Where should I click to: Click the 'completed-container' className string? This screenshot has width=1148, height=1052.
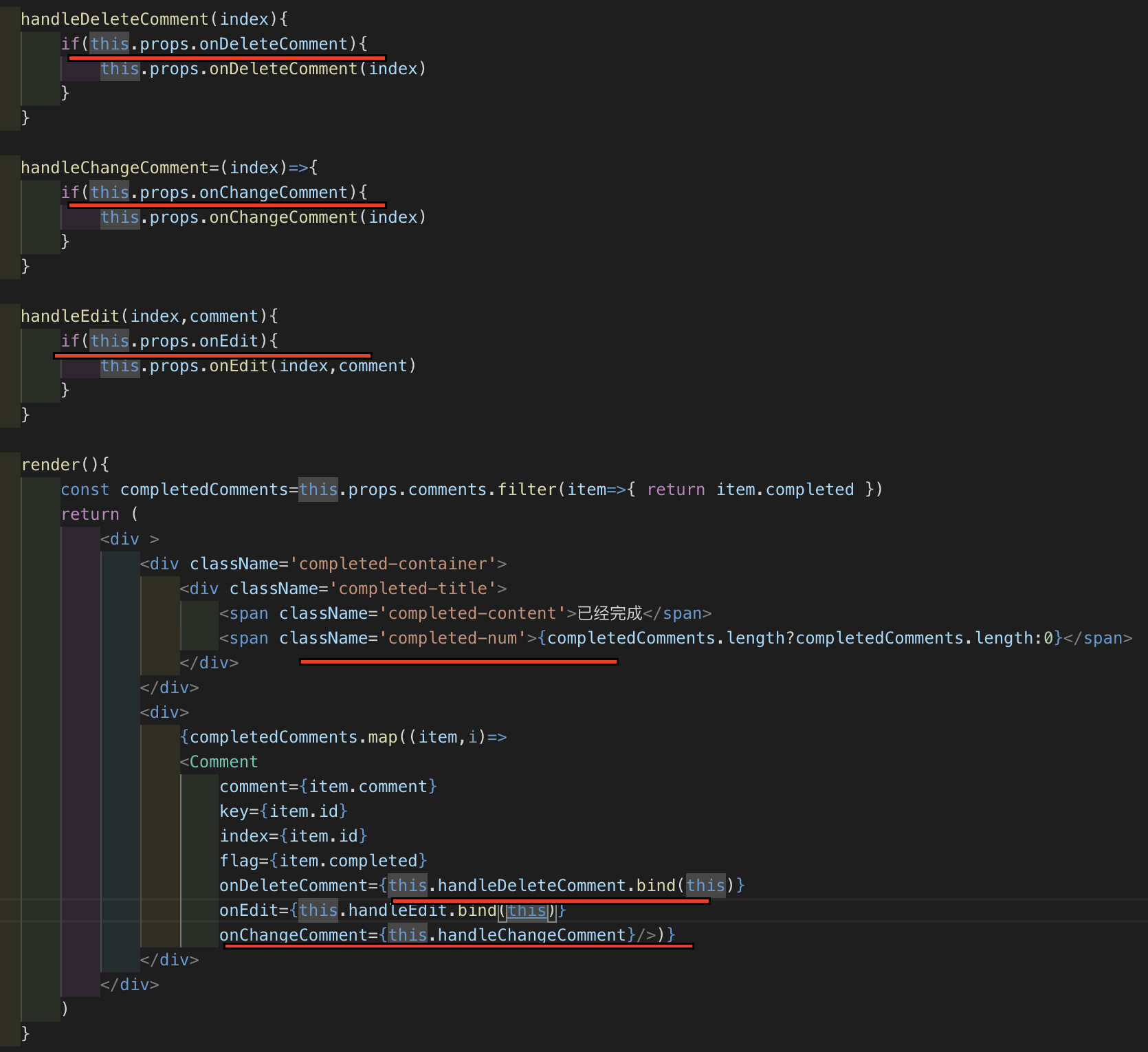click(x=393, y=564)
